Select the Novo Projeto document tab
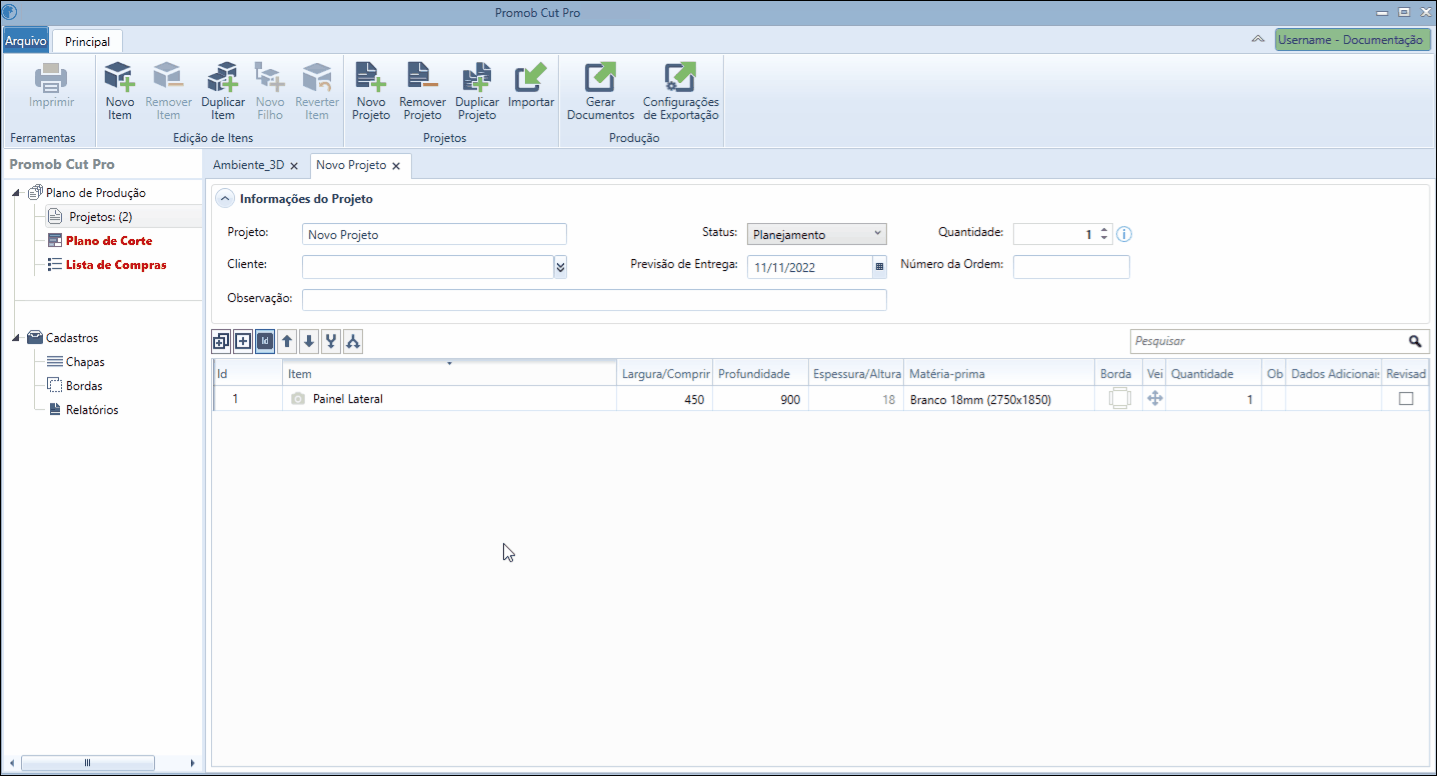Screen dimensions: 1437x776 click(350, 165)
